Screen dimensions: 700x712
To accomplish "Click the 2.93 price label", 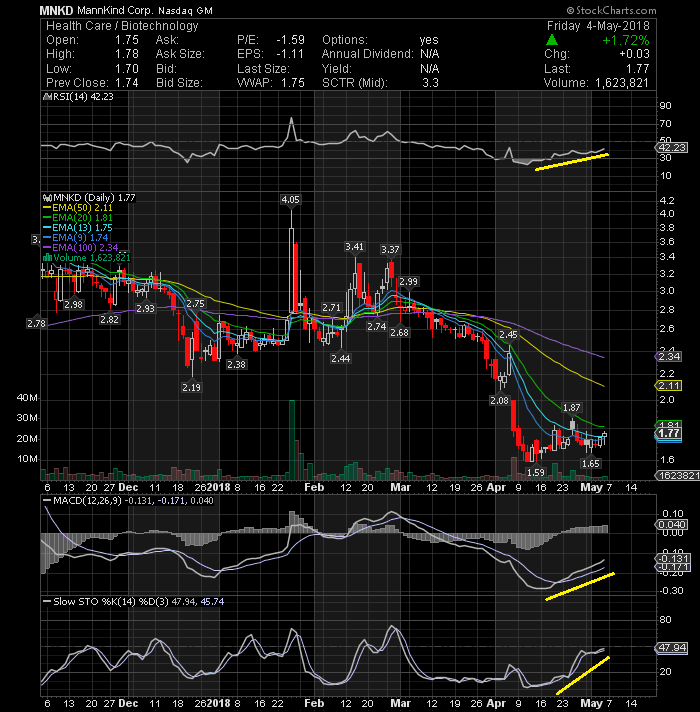I will [x=145, y=309].
